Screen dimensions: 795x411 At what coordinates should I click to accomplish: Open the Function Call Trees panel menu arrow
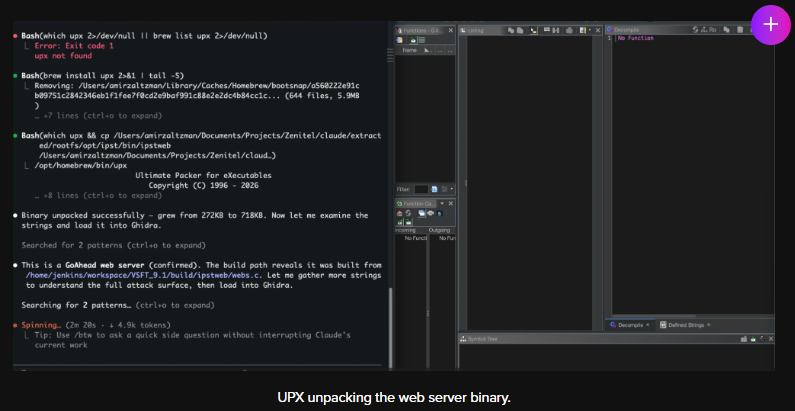pos(442,203)
